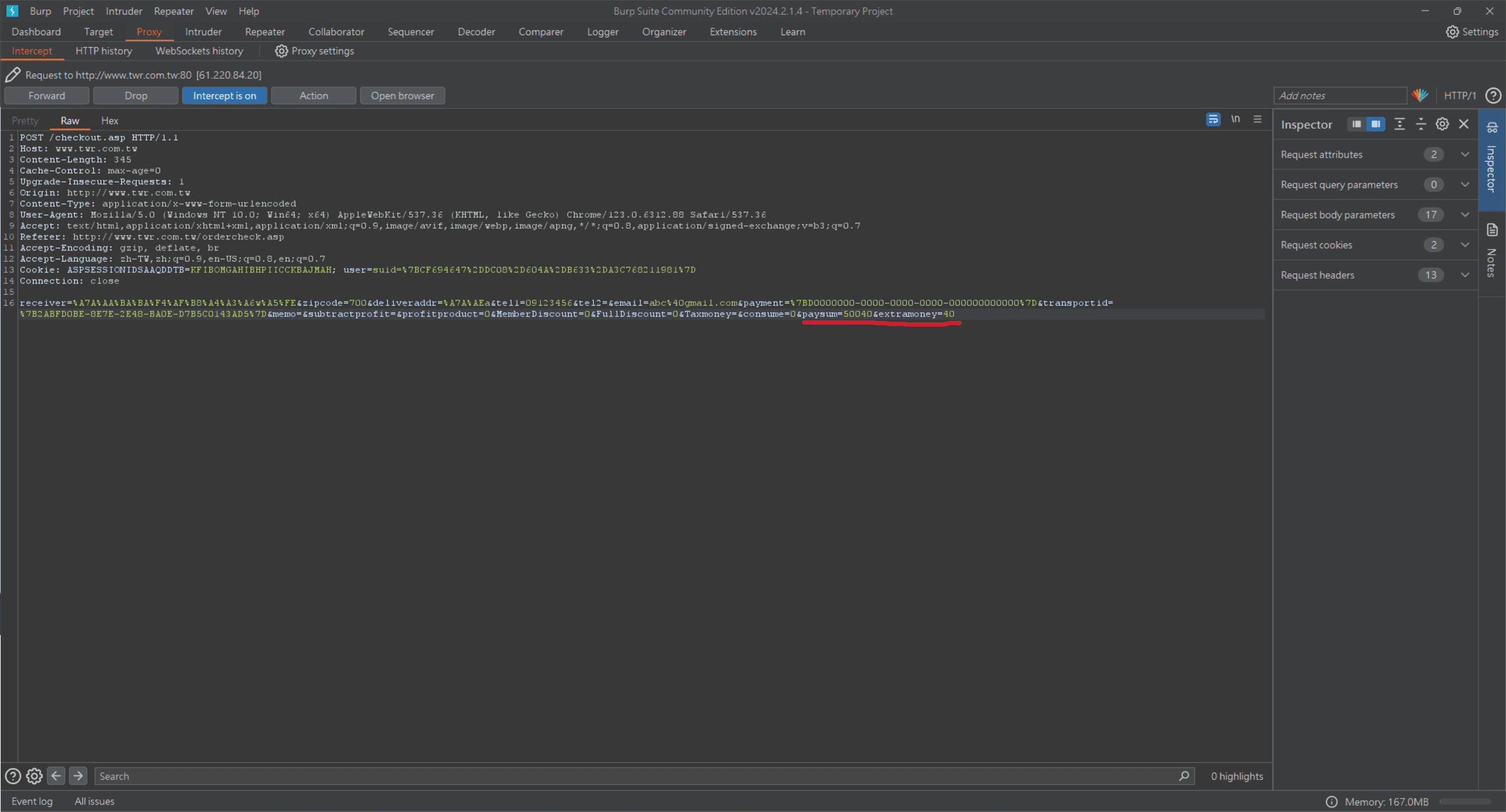The height and width of the screenshot is (812, 1506).
Task: Open the editor hamburger options menu
Action: pyautogui.click(x=1257, y=119)
